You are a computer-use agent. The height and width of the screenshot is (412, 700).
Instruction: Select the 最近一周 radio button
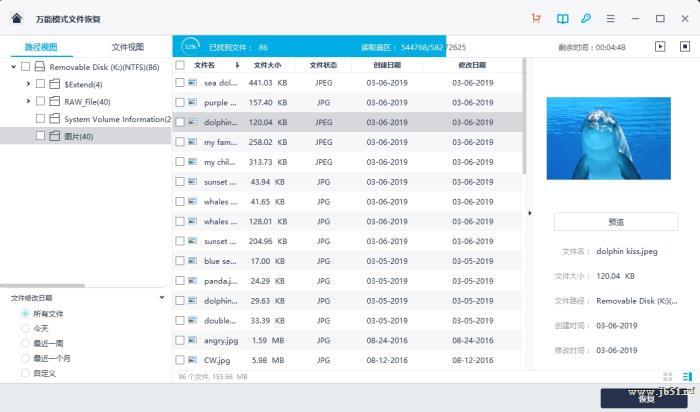[x=25, y=343]
